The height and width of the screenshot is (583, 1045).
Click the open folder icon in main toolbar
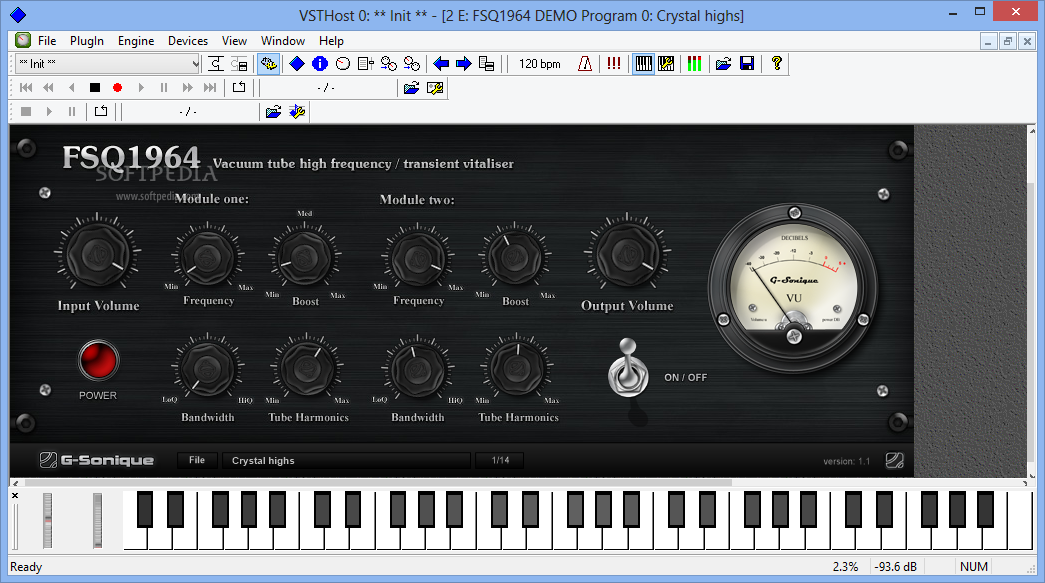tap(723, 64)
